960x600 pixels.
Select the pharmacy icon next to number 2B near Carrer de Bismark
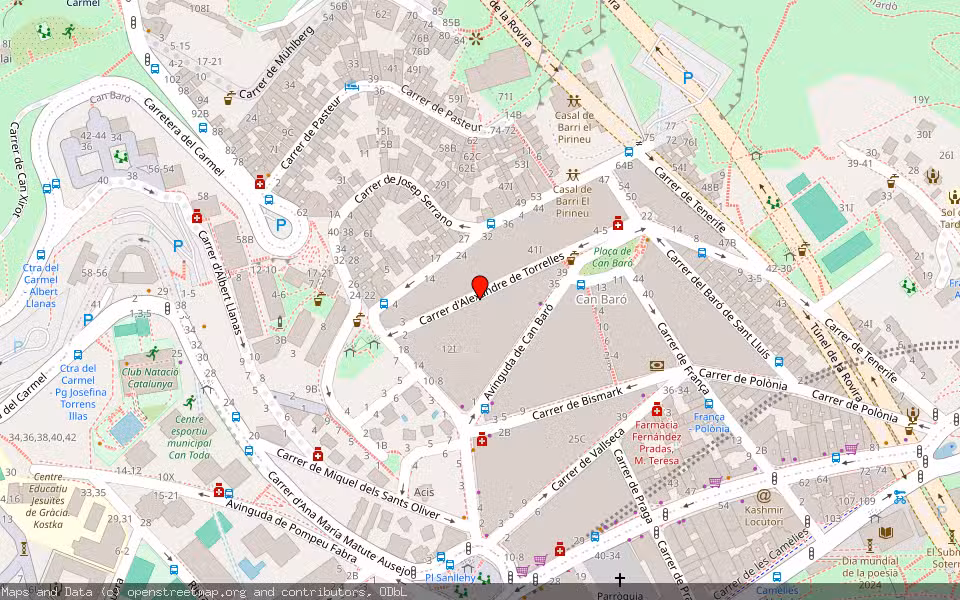[482, 439]
